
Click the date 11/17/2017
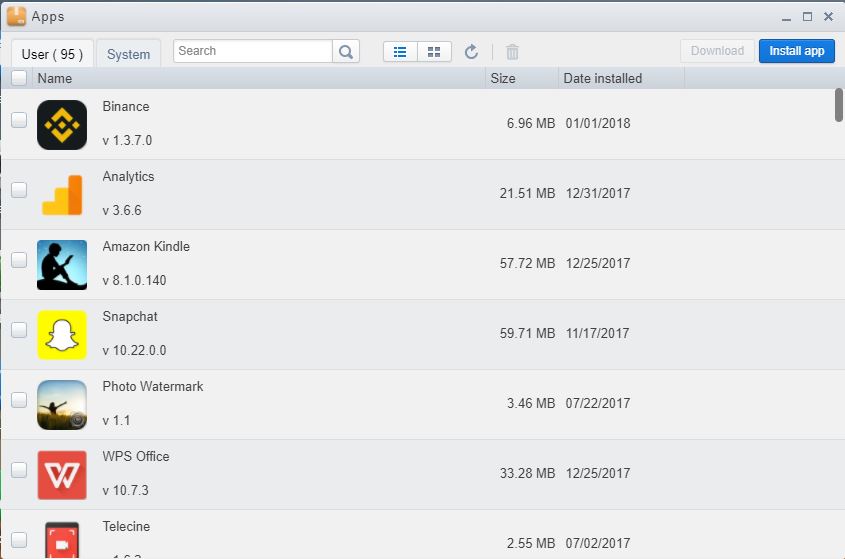[597, 334]
